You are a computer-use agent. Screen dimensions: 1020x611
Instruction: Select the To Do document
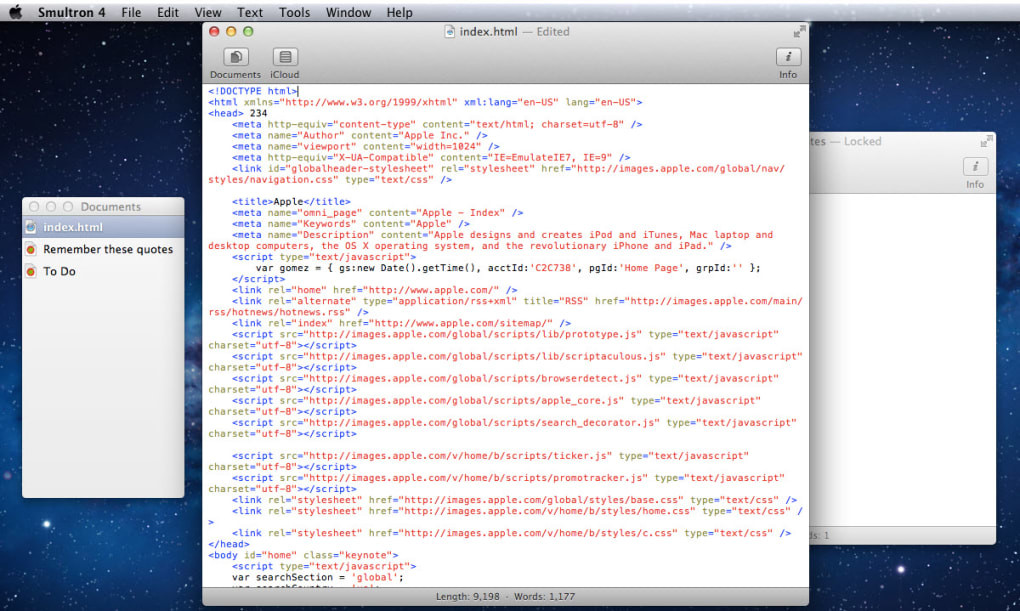[x=103, y=271]
